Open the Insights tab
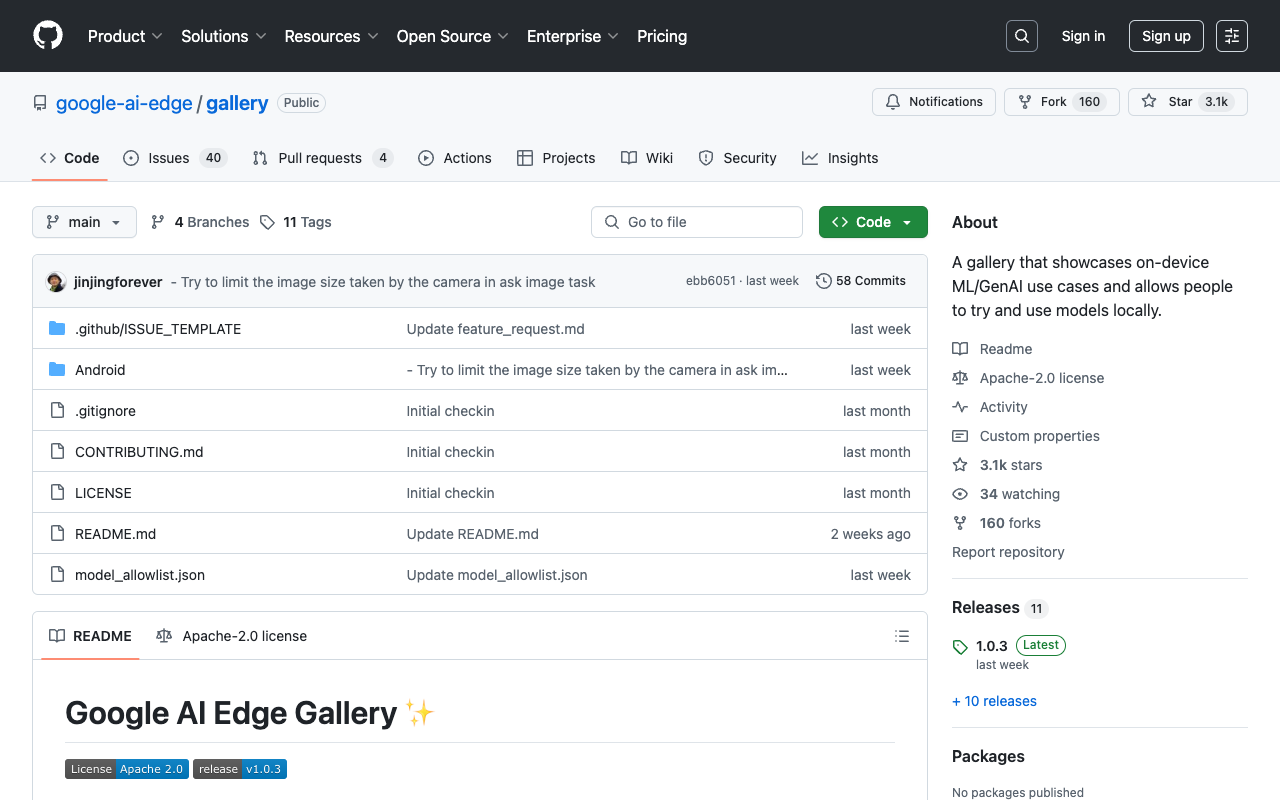1280x800 pixels. coord(840,158)
